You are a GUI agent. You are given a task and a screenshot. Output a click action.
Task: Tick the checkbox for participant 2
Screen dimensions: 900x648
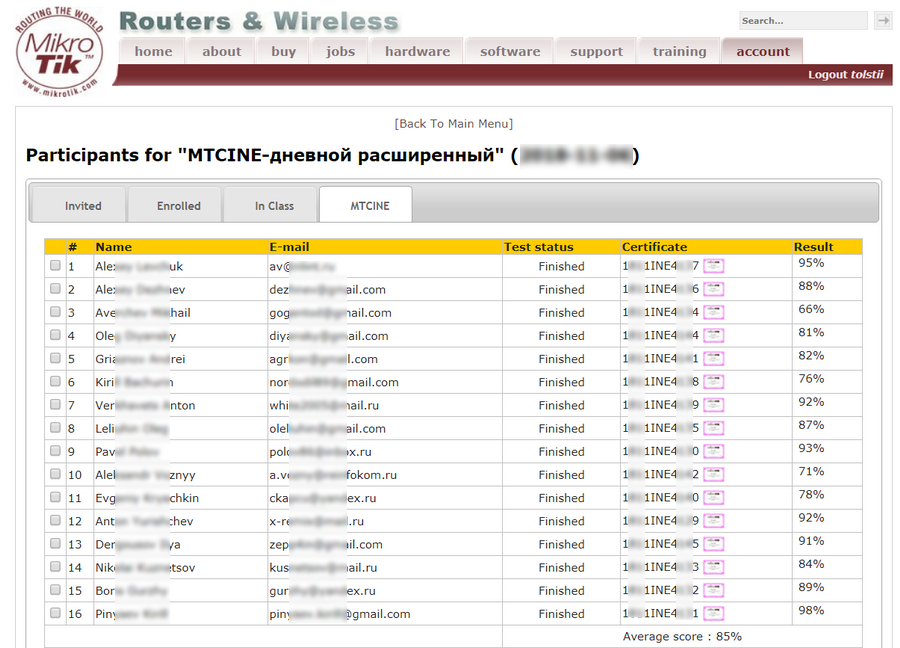(x=55, y=289)
